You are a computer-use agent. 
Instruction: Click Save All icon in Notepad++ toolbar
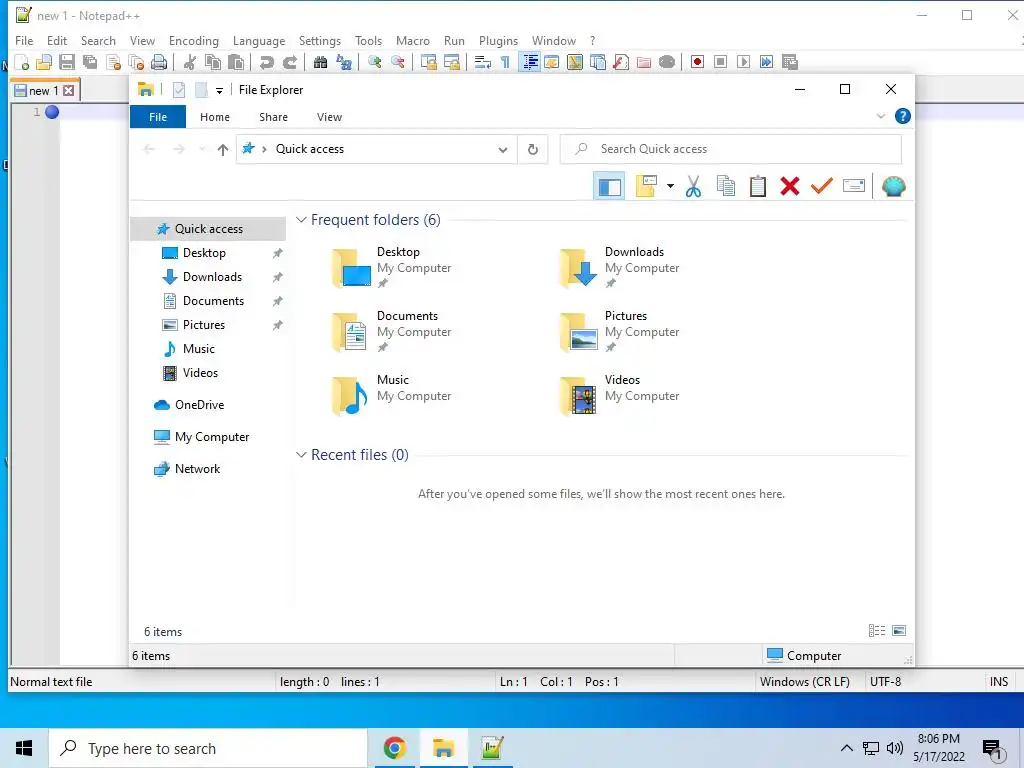pyautogui.click(x=89, y=63)
